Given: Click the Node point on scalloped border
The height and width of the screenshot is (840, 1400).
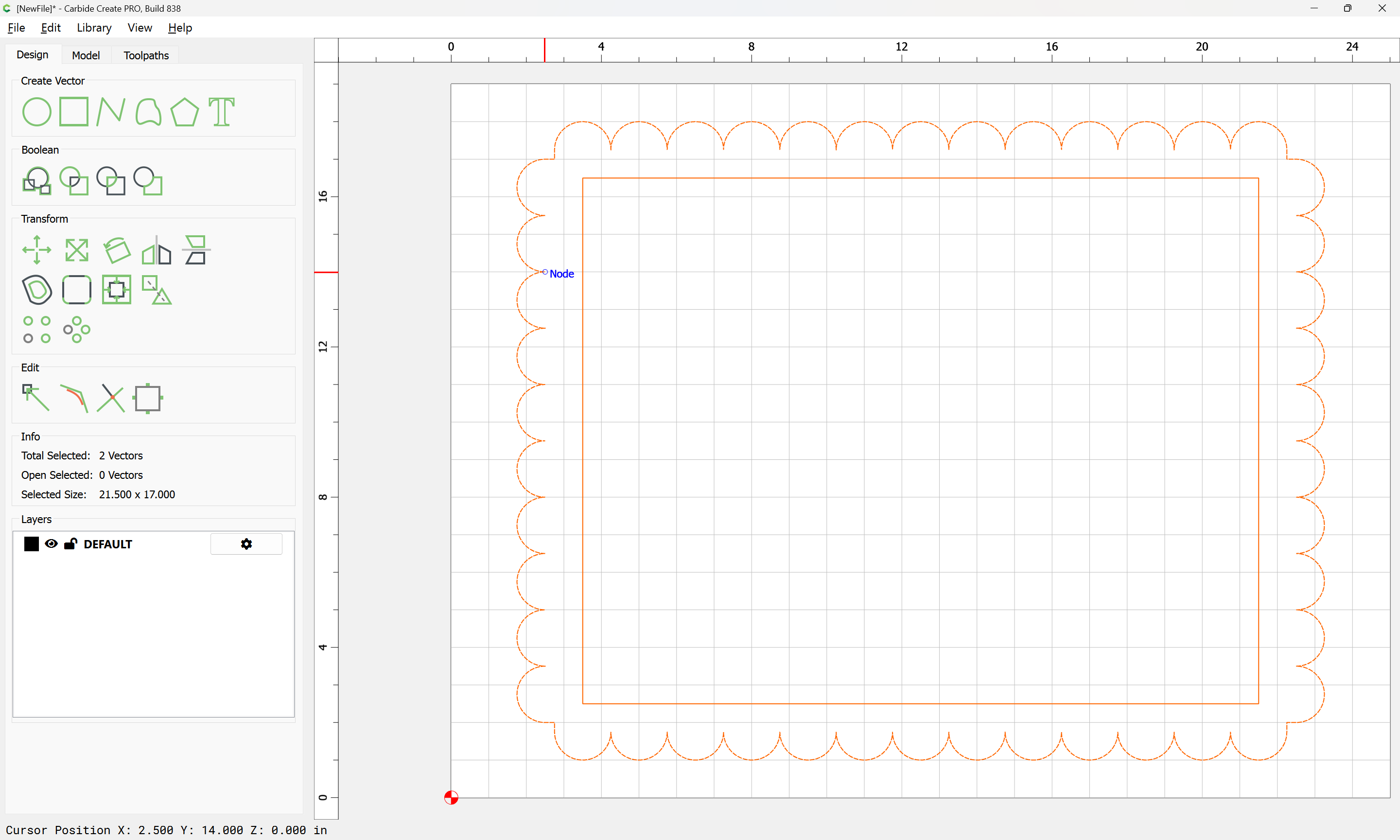Looking at the screenshot, I should click(x=545, y=272).
